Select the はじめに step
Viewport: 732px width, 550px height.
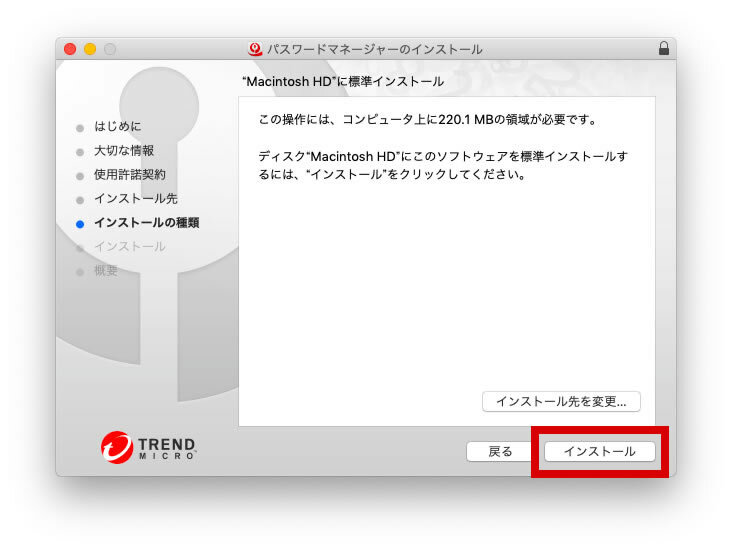(x=117, y=127)
